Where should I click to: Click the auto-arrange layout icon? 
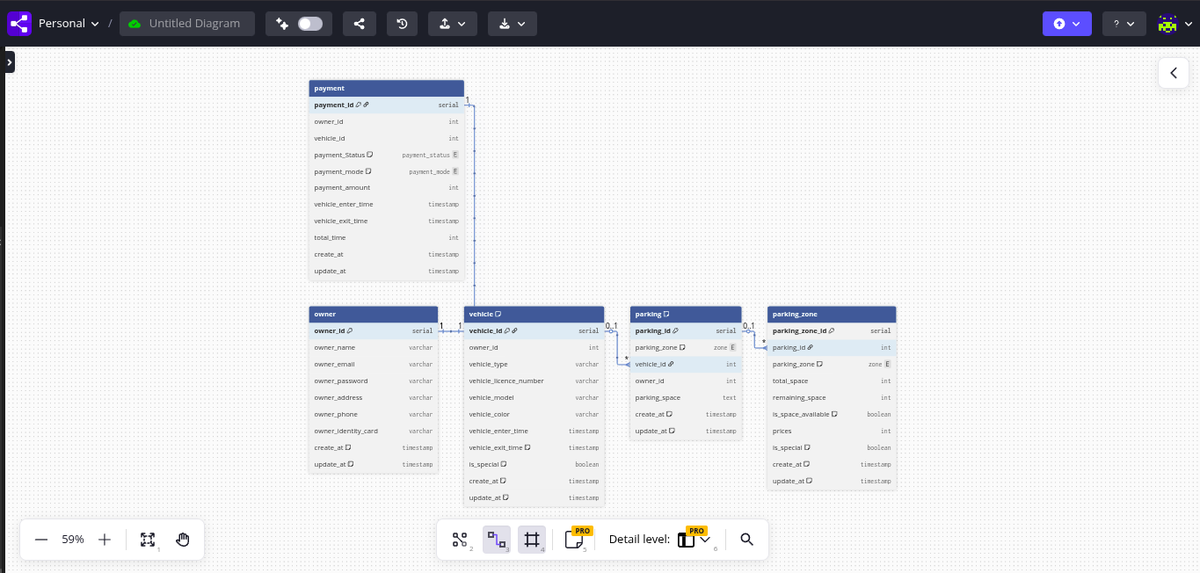tap(460, 540)
